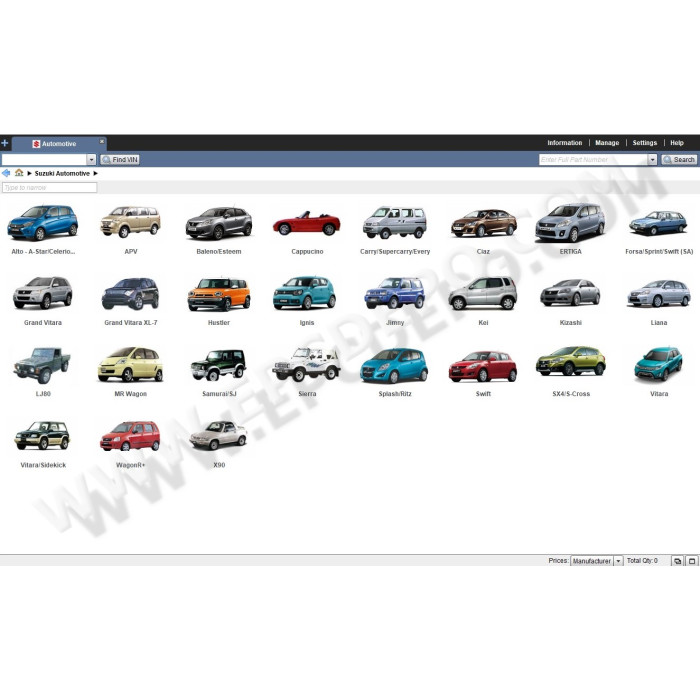700x700 pixels.
Task: Open the Prices Manufacturer dropdown
Action: click(596, 561)
